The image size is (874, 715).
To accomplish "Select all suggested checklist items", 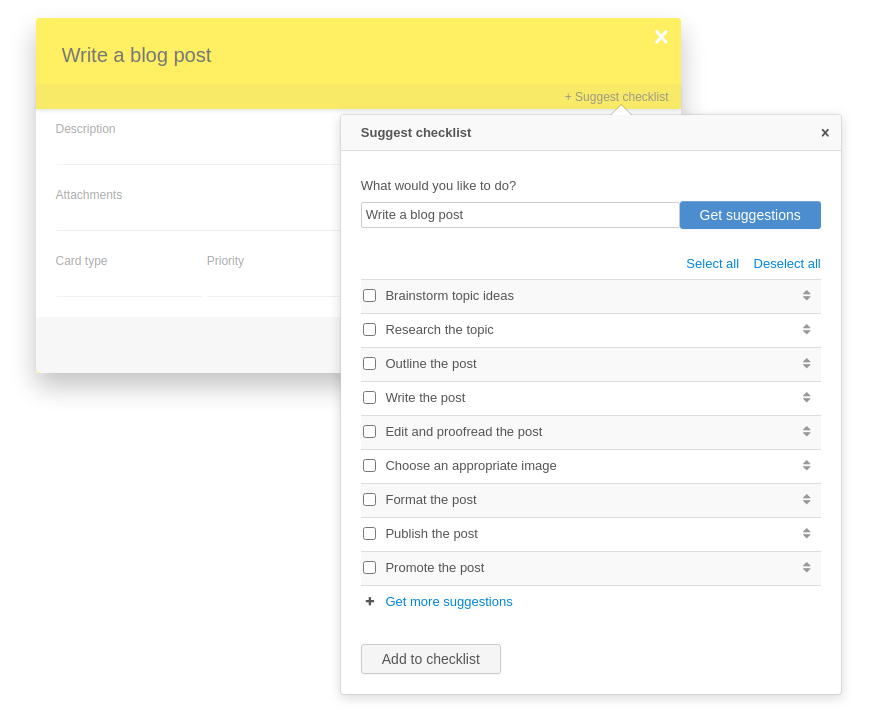I will pos(712,263).
